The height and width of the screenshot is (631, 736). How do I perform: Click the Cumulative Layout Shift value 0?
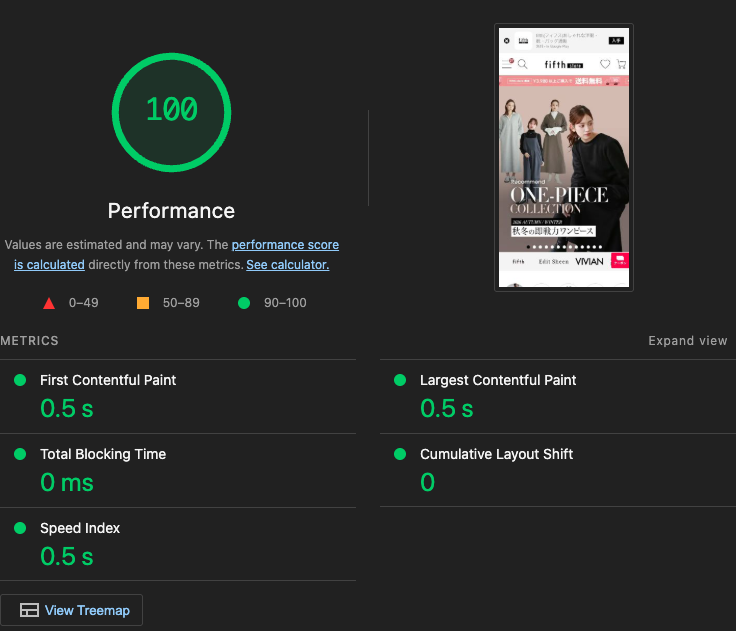427,483
